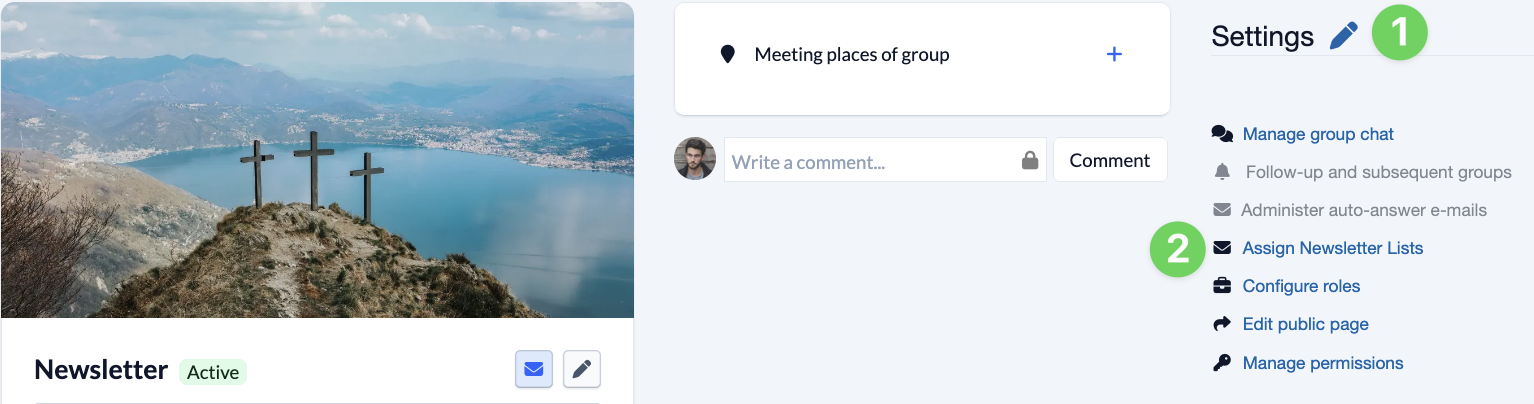The height and width of the screenshot is (404, 1534).
Task: Add a meeting place with plus icon
Action: click(1114, 54)
